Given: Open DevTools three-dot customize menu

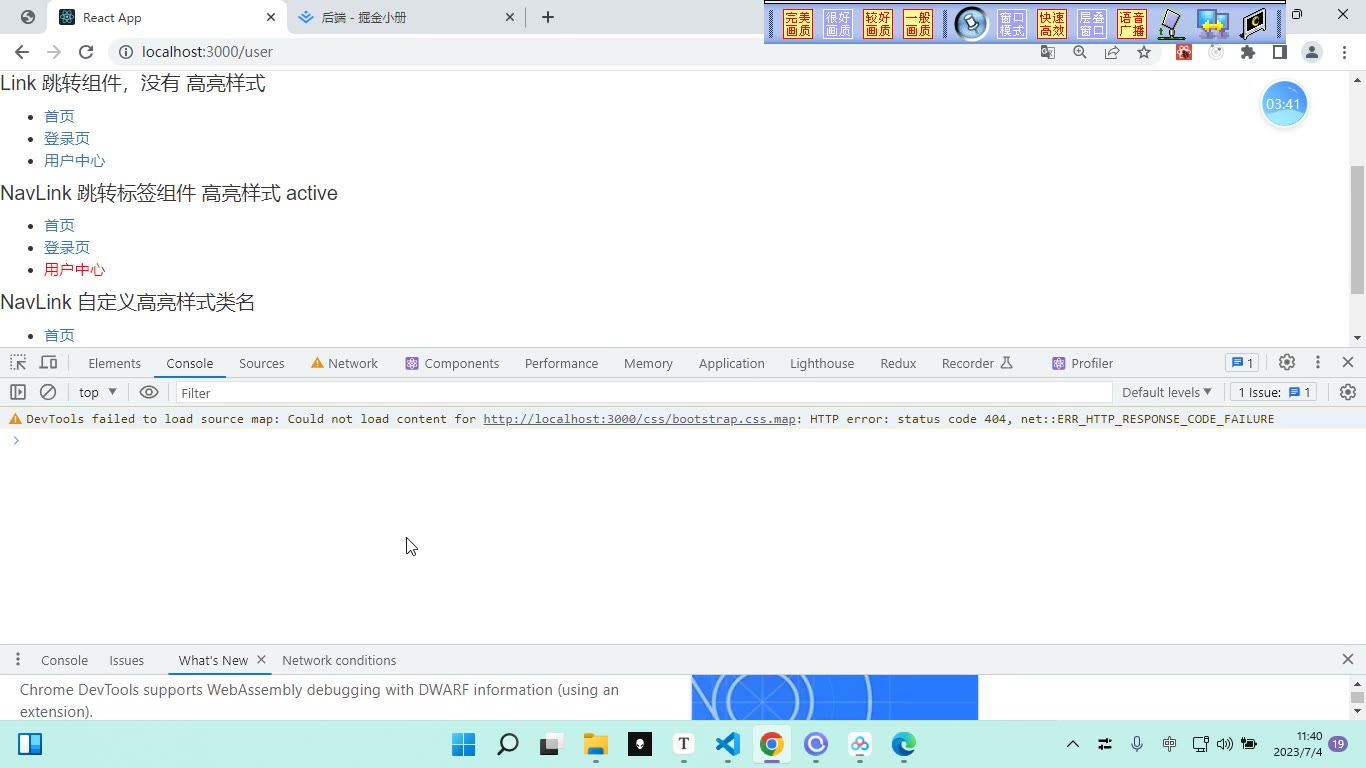Looking at the screenshot, I should (x=1318, y=363).
